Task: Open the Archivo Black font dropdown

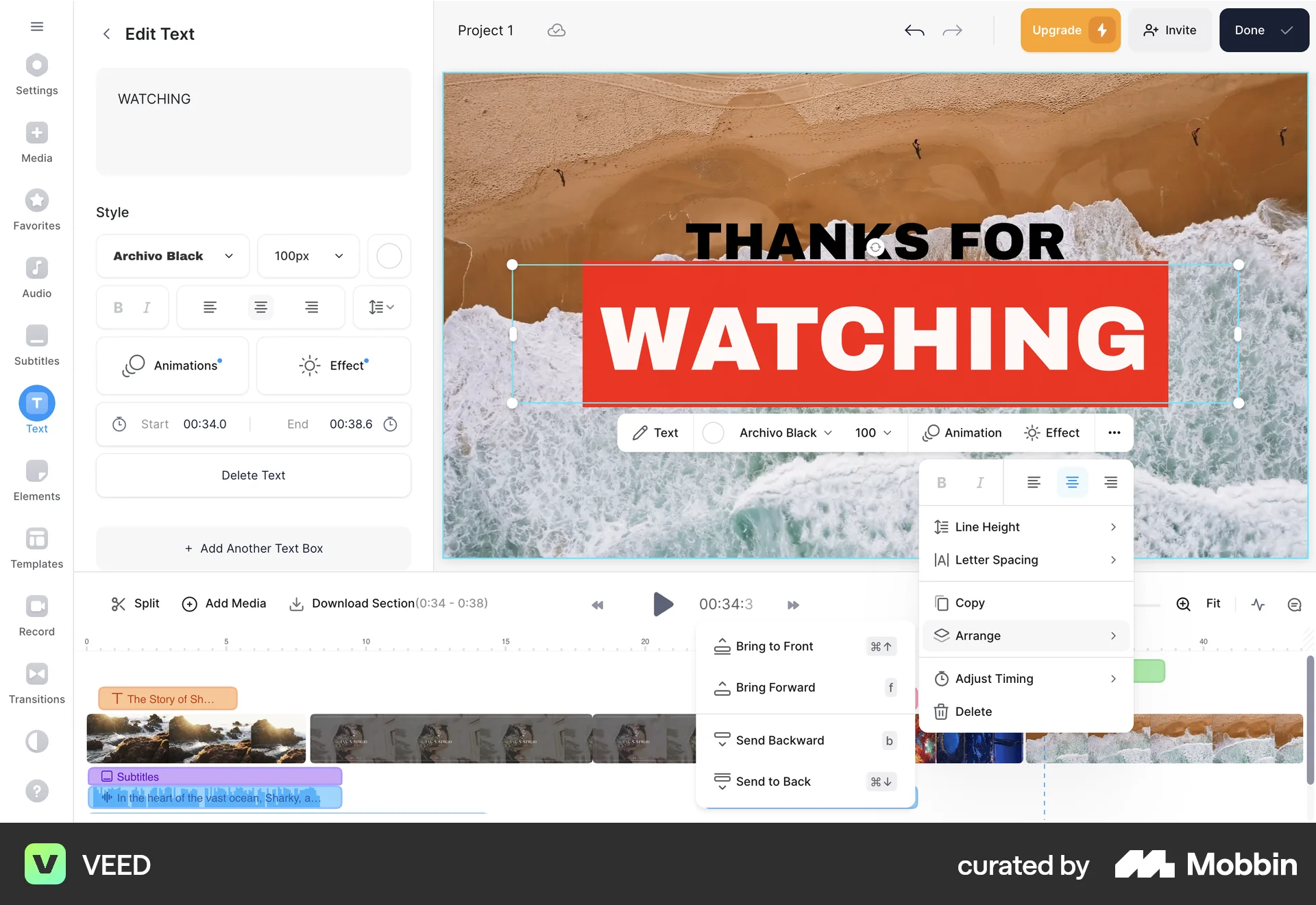Action: (172, 256)
